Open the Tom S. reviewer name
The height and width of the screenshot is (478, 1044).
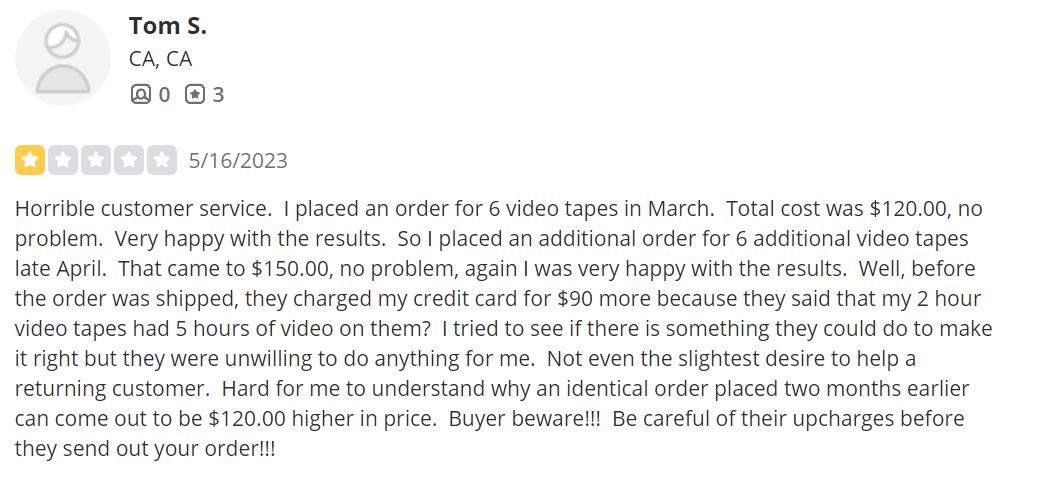pyautogui.click(x=167, y=26)
